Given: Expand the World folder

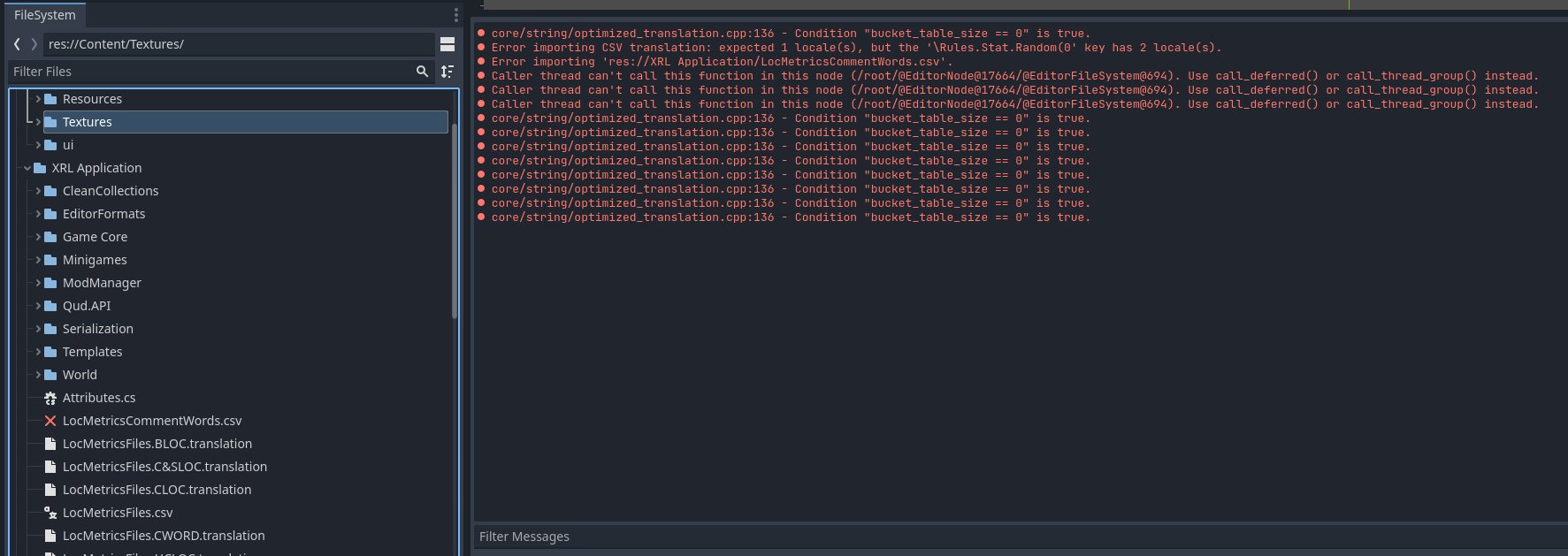Looking at the screenshot, I should pos(38,375).
